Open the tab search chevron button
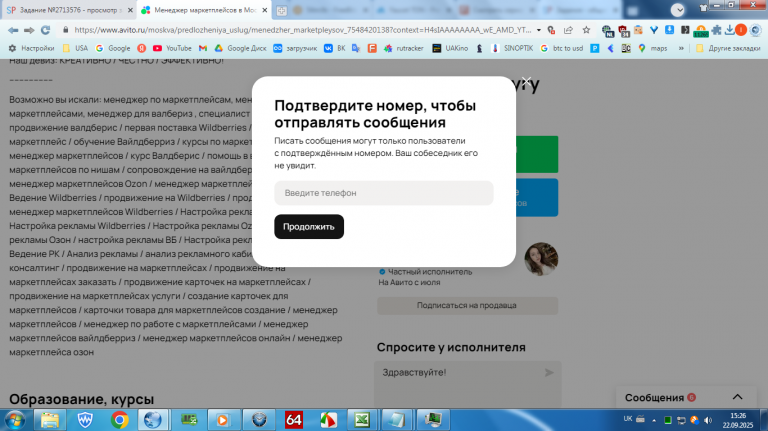 coord(678,9)
